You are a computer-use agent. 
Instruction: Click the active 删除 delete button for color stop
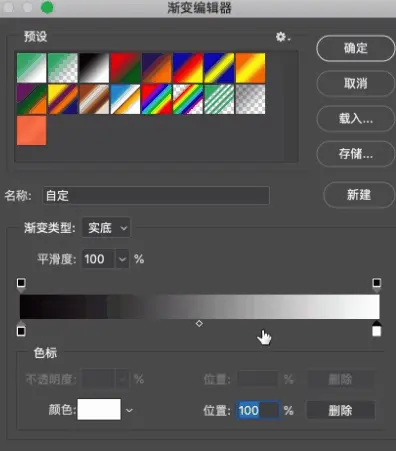[x=340, y=410]
